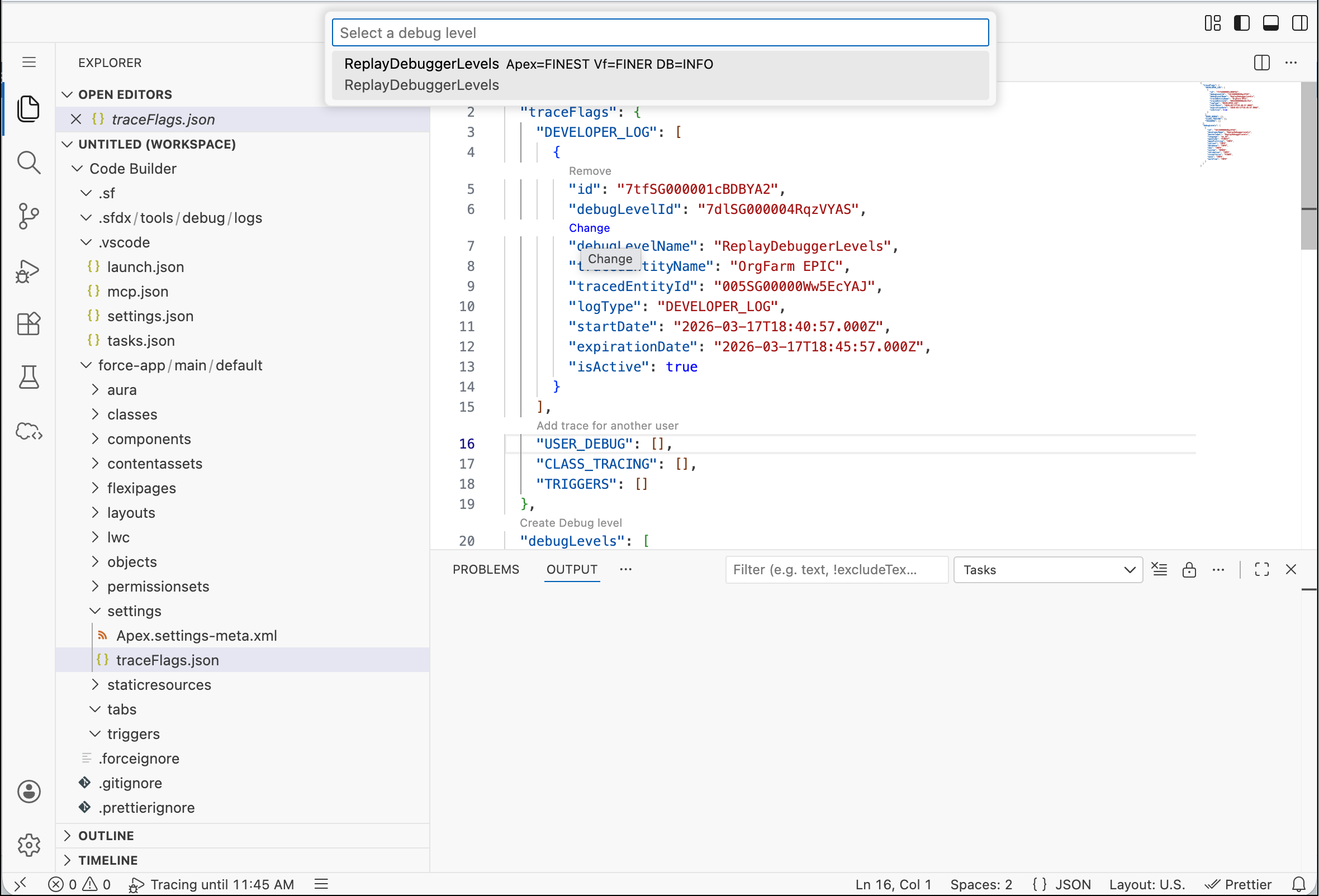Split the editor to the right

pos(1261,63)
